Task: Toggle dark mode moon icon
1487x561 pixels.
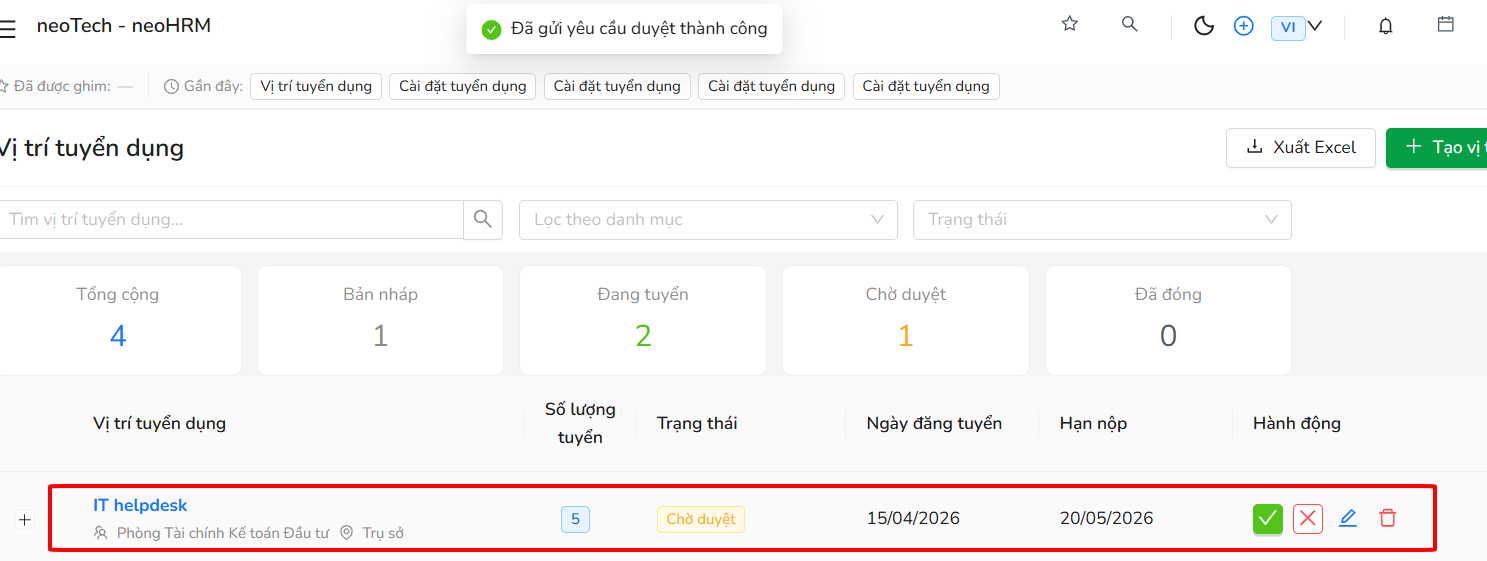Action: tap(1204, 27)
